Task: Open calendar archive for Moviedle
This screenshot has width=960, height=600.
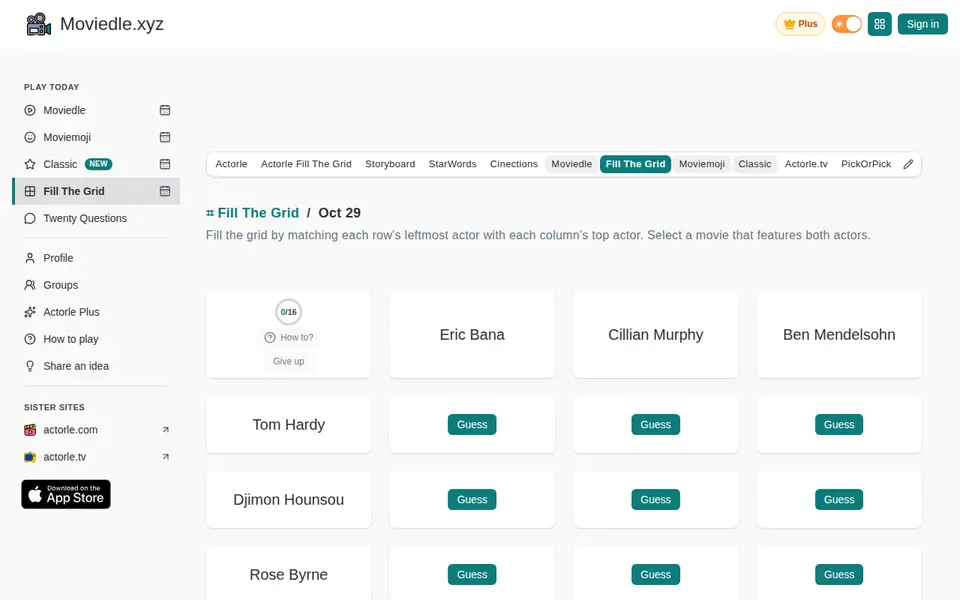Action: click(x=165, y=110)
